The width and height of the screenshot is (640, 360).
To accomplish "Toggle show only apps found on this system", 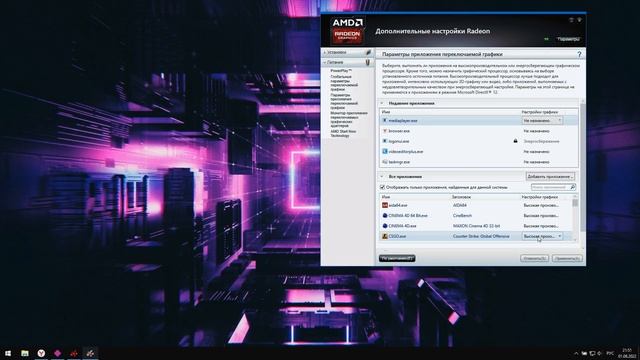I will point(382,187).
